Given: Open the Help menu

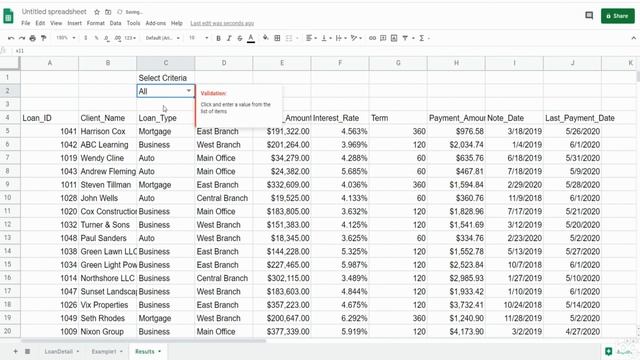Looking at the screenshot, I should [176, 23].
